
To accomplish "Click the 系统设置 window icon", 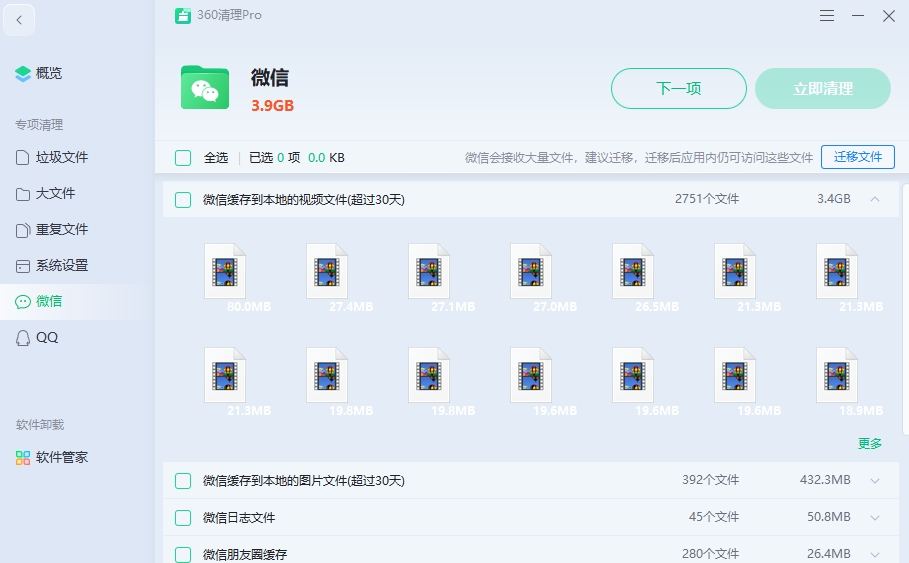I will [x=23, y=266].
